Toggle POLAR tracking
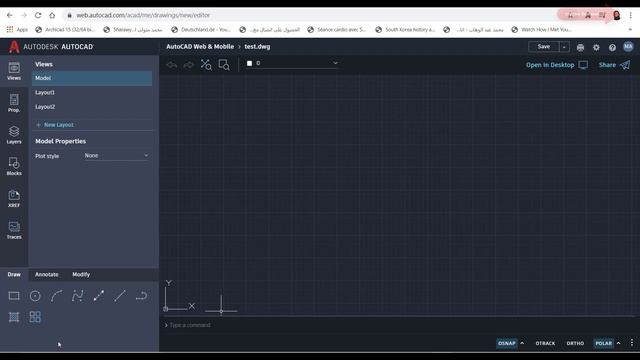The width and height of the screenshot is (640, 360). (603, 343)
